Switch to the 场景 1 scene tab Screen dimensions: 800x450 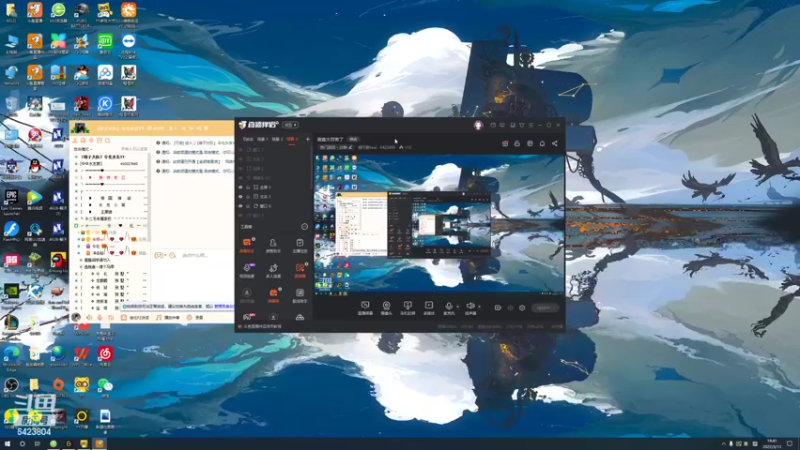pos(262,139)
